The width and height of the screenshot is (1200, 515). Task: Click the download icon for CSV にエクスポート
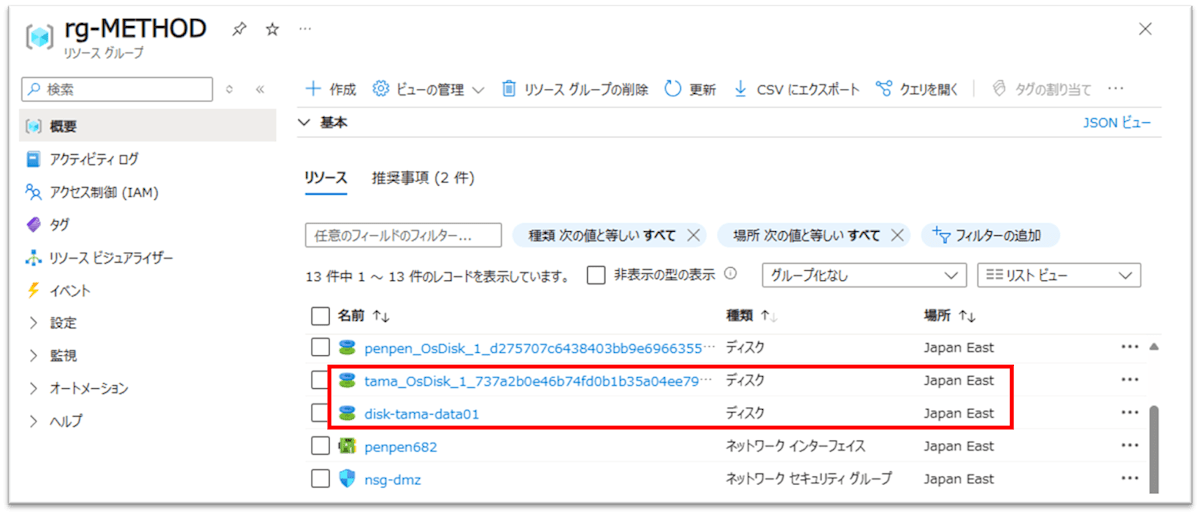point(741,89)
